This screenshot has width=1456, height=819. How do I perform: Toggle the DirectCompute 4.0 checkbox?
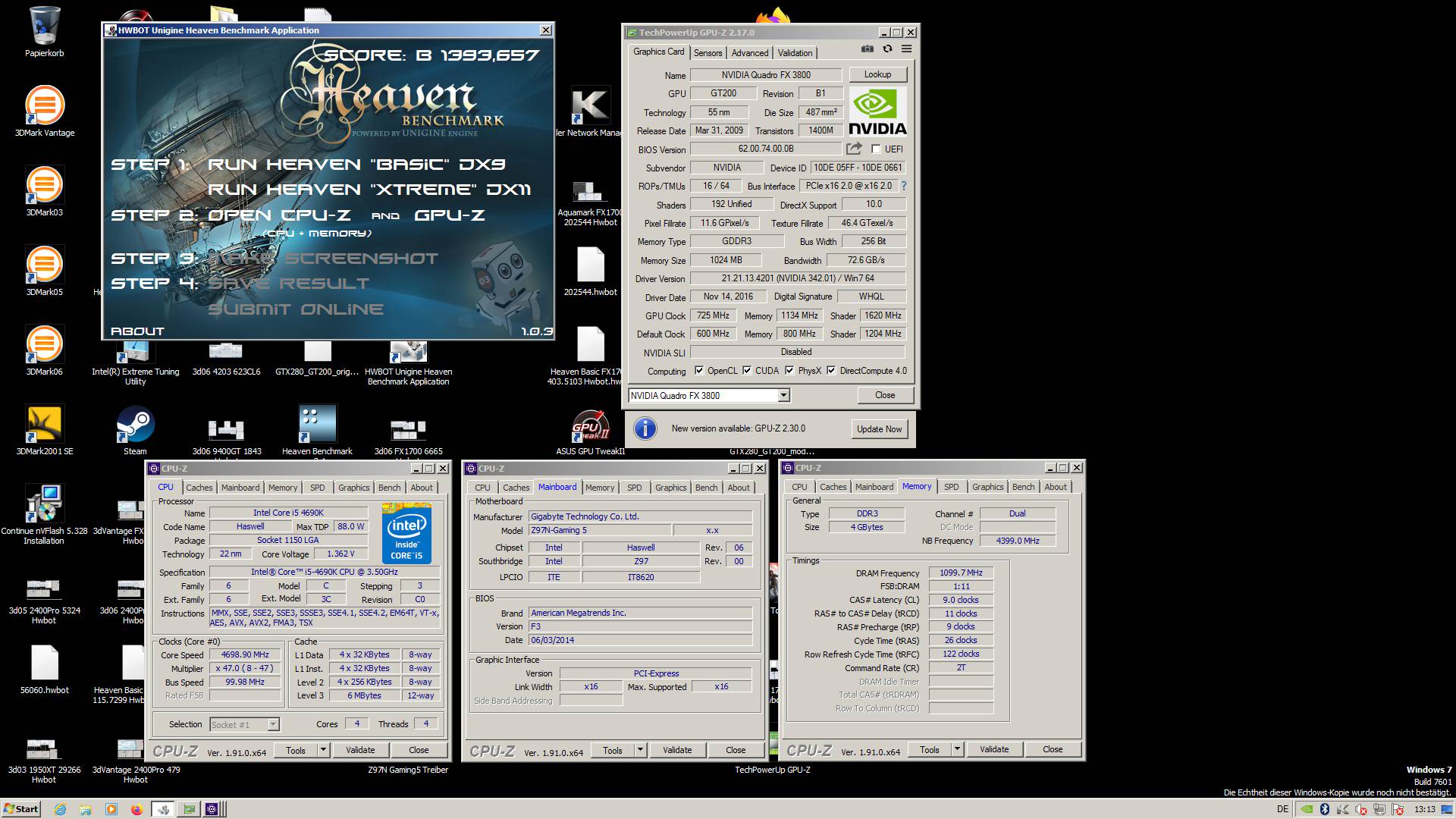click(x=831, y=371)
